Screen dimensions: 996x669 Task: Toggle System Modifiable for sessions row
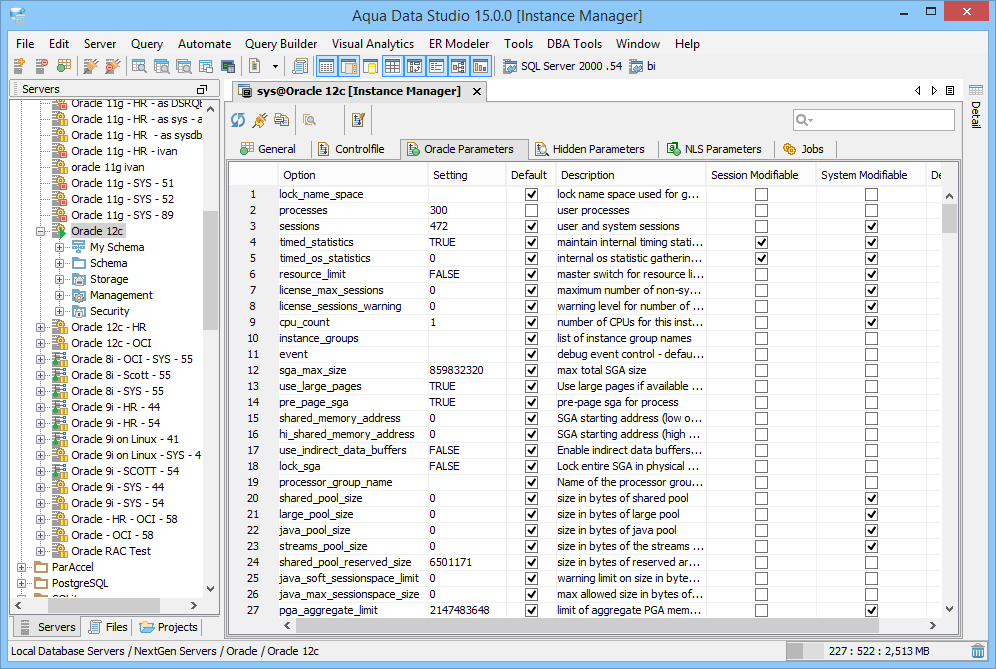coord(872,226)
